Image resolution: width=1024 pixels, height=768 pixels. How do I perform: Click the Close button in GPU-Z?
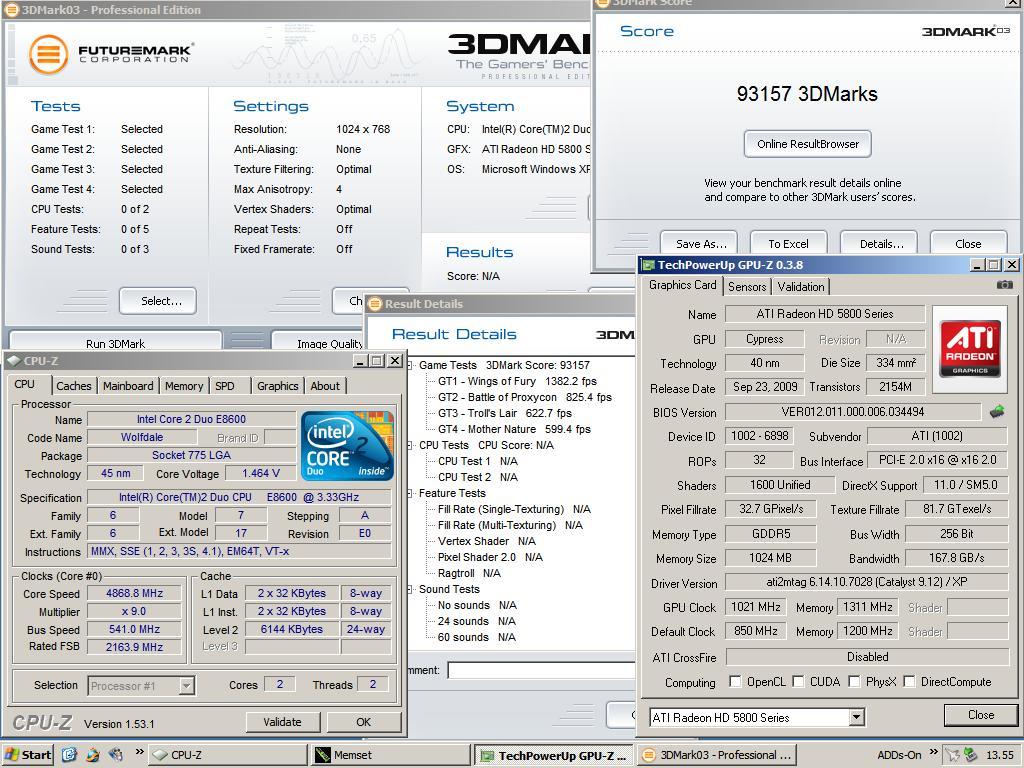pos(981,715)
